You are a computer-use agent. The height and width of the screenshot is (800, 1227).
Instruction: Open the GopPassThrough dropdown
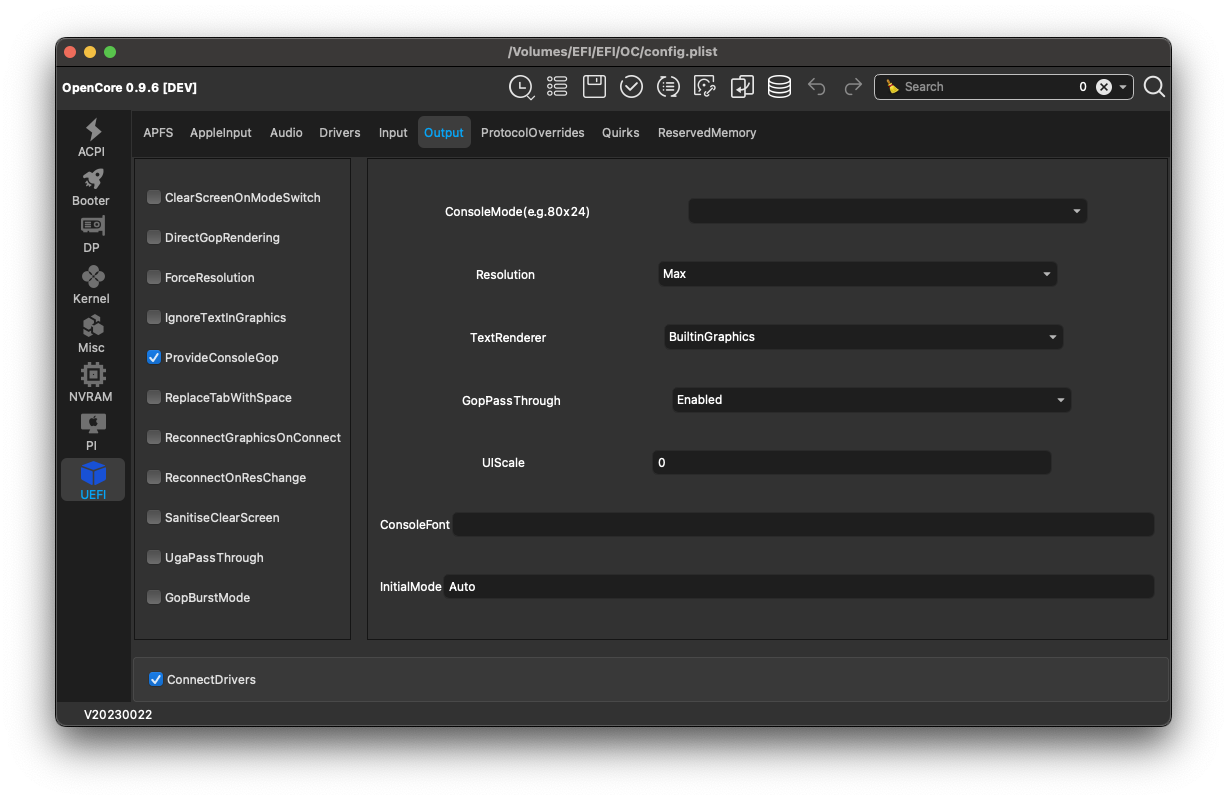(872, 400)
